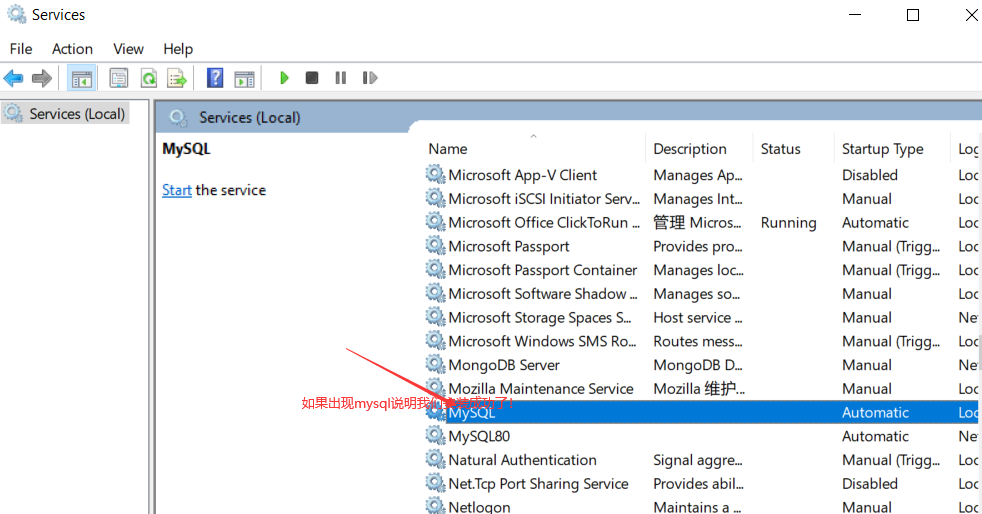This screenshot has width=982, height=514.
Task: Select the Netlogon service
Action: pyautogui.click(x=479, y=506)
